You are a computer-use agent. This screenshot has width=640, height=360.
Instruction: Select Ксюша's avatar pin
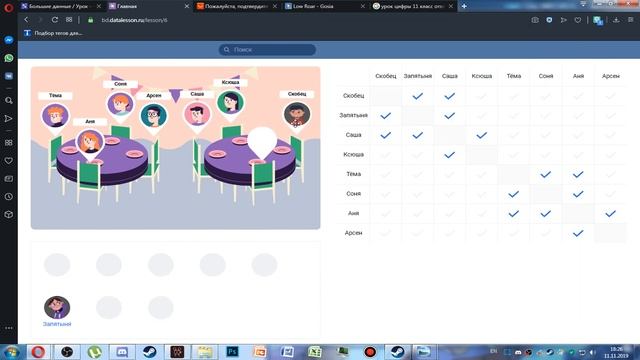pyautogui.click(x=231, y=103)
